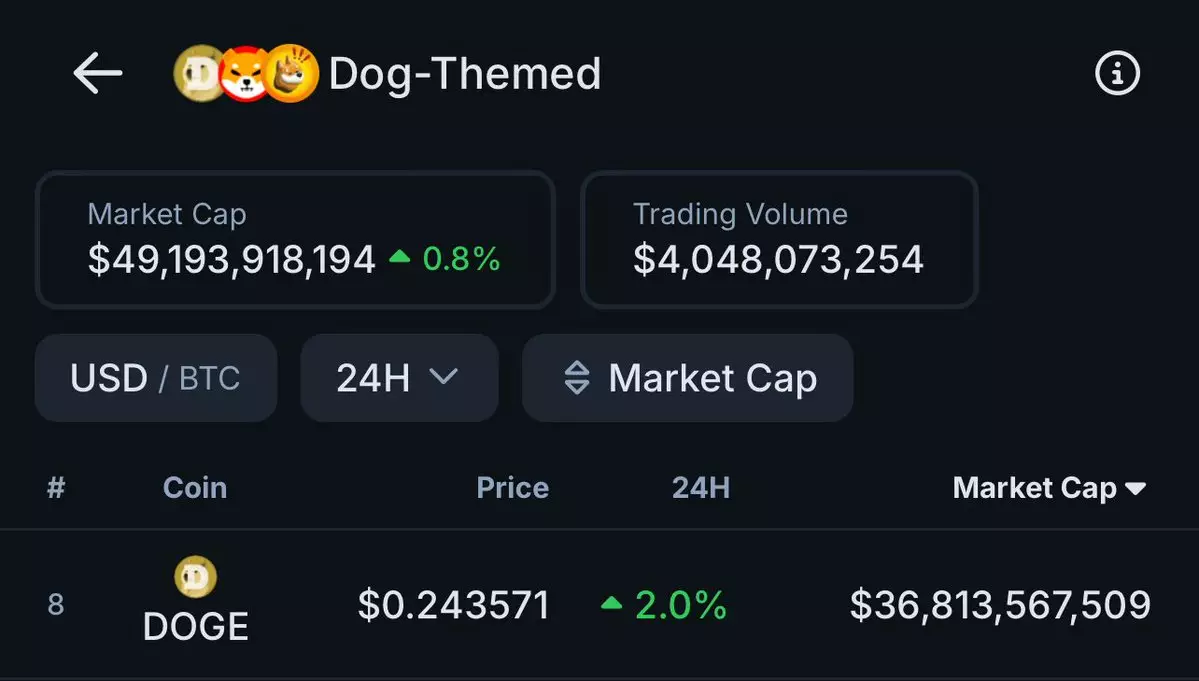Click the Dogecoin logo in the header
1199x681 pixels.
[198, 74]
